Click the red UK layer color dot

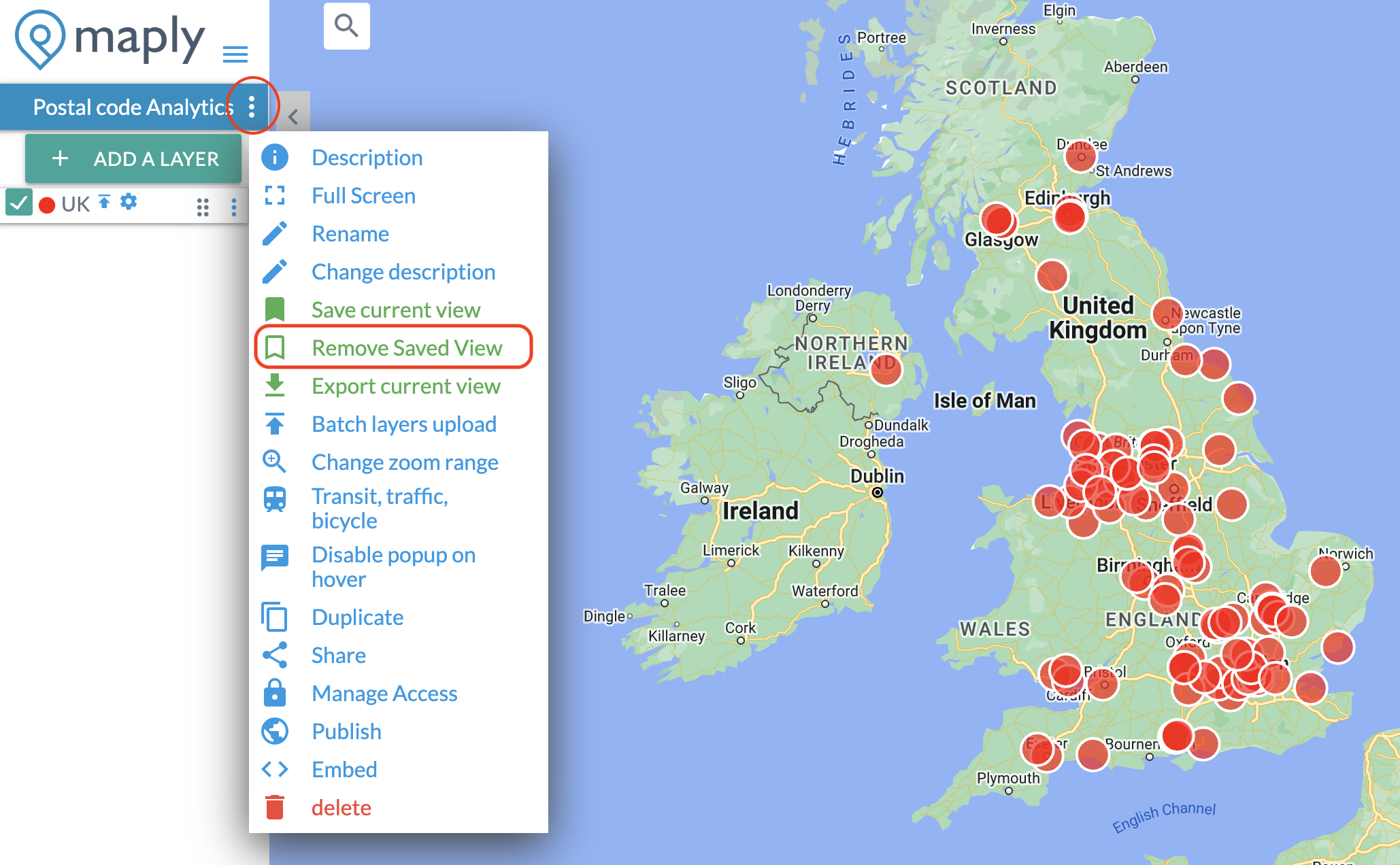click(x=47, y=205)
